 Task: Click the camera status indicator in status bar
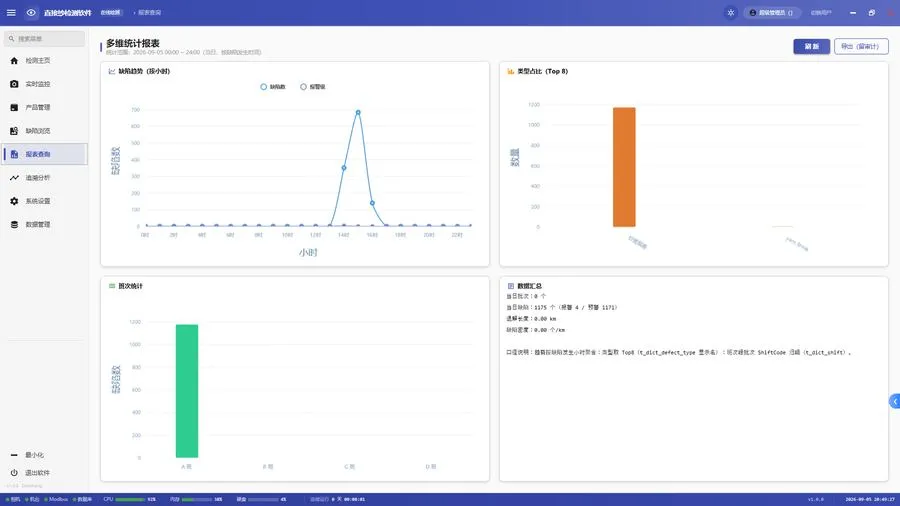click(x=13, y=500)
